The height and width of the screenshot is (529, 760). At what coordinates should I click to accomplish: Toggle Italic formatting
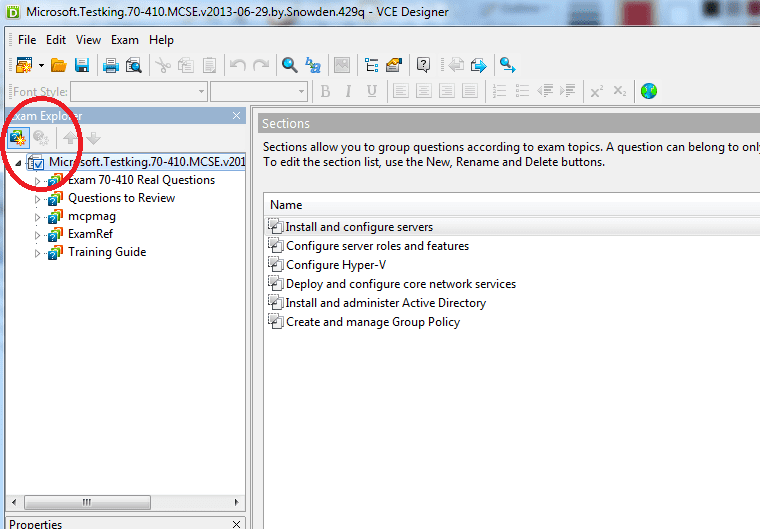click(348, 91)
